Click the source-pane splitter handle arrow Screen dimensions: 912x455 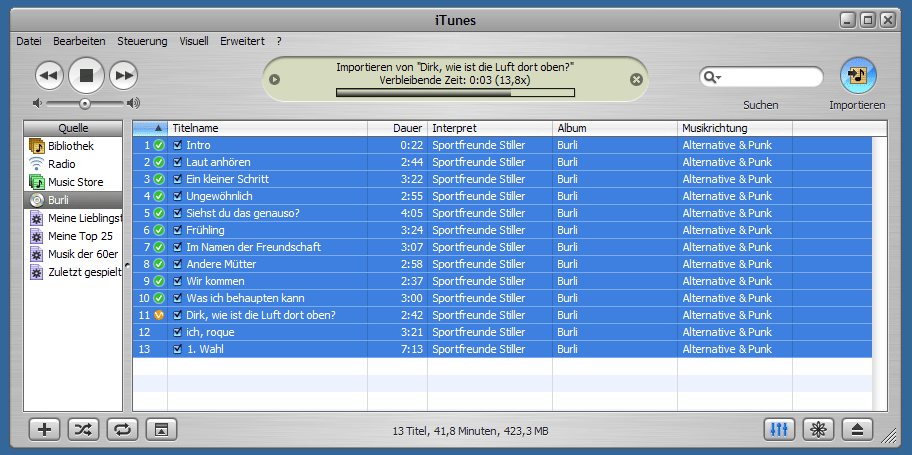[127, 265]
